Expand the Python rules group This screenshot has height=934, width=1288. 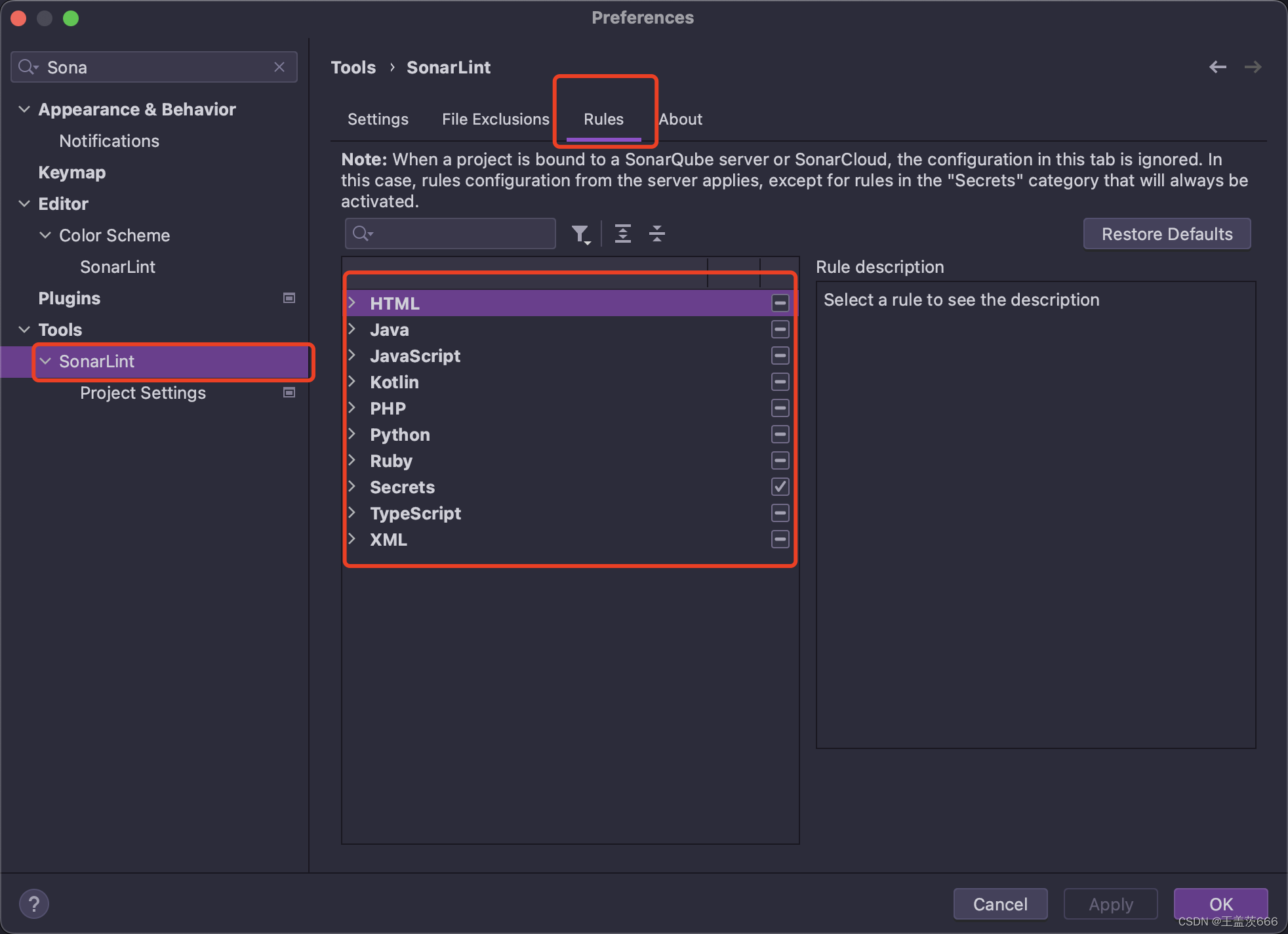pos(352,434)
